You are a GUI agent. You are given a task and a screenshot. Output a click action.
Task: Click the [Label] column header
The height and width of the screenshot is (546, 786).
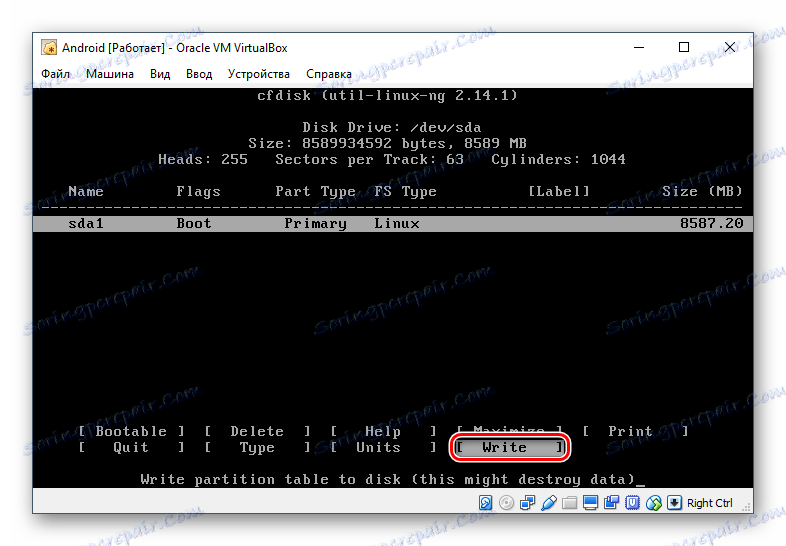[559, 192]
